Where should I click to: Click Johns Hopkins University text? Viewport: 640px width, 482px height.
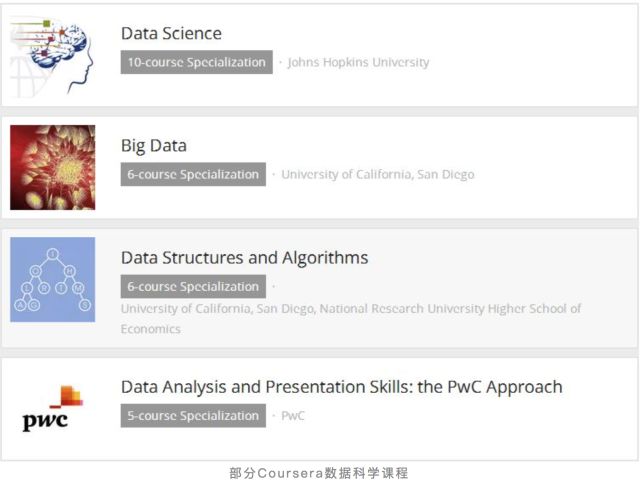[358, 62]
